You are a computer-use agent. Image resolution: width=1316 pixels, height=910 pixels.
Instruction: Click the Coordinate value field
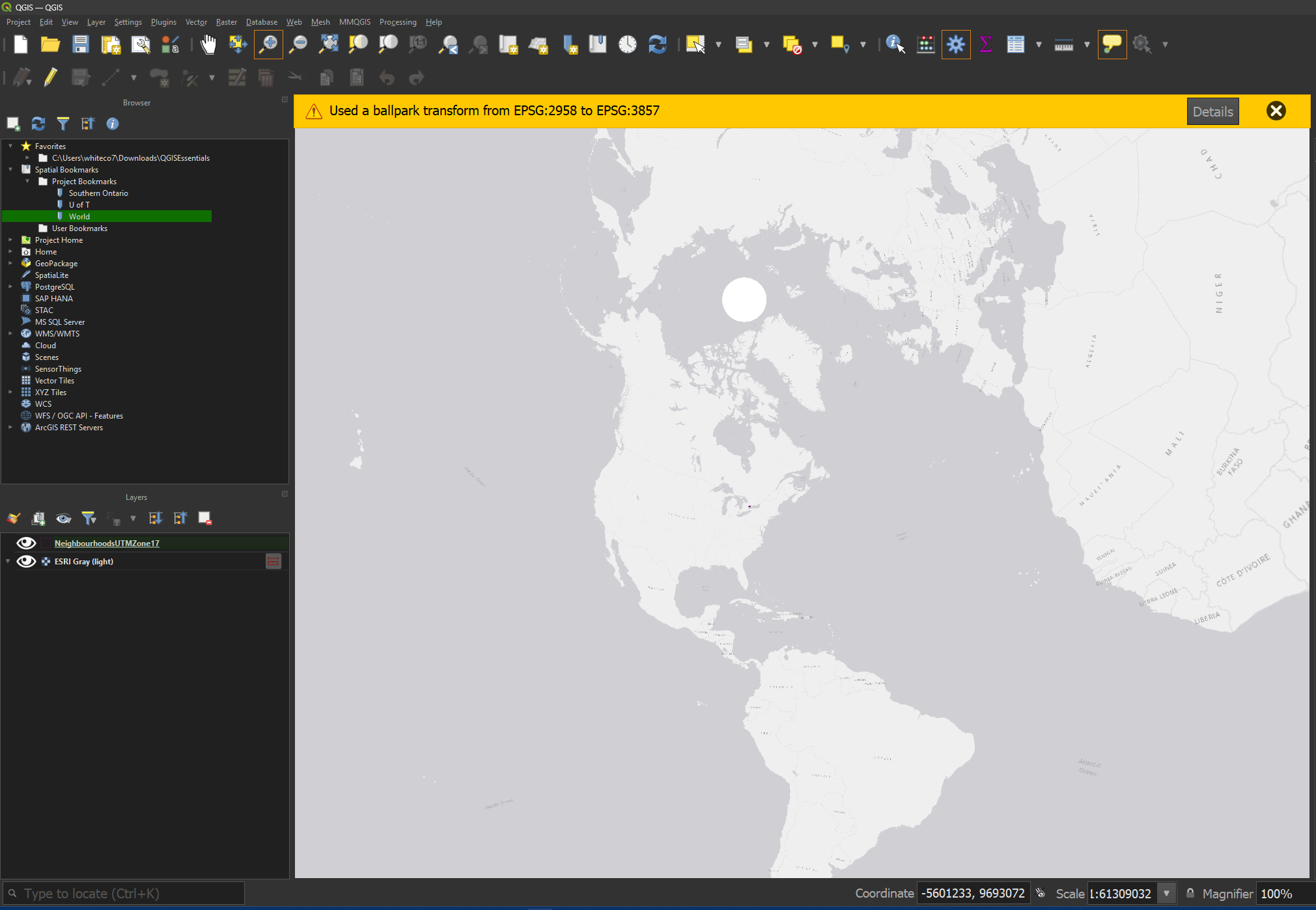pos(973,893)
